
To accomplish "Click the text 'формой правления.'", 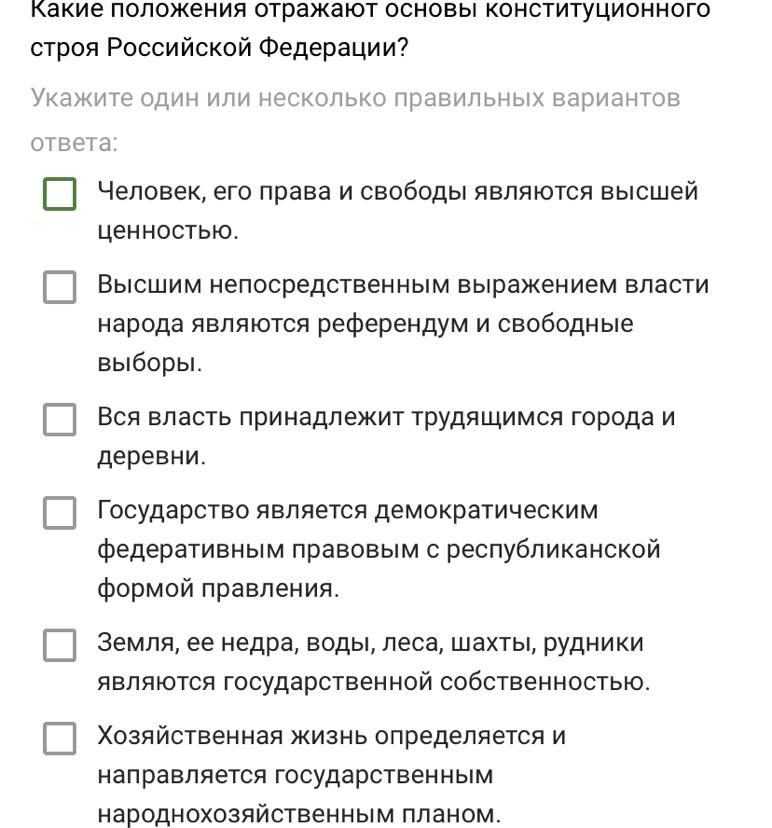I will click(218, 588).
